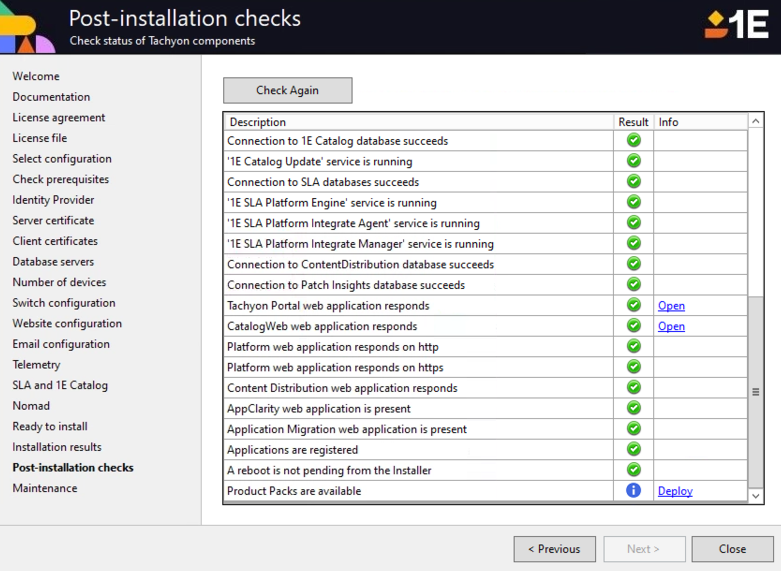Viewport: 781px width, 571px height.
Task: Click green check for '1E Catalog Update' service
Action: point(633,161)
